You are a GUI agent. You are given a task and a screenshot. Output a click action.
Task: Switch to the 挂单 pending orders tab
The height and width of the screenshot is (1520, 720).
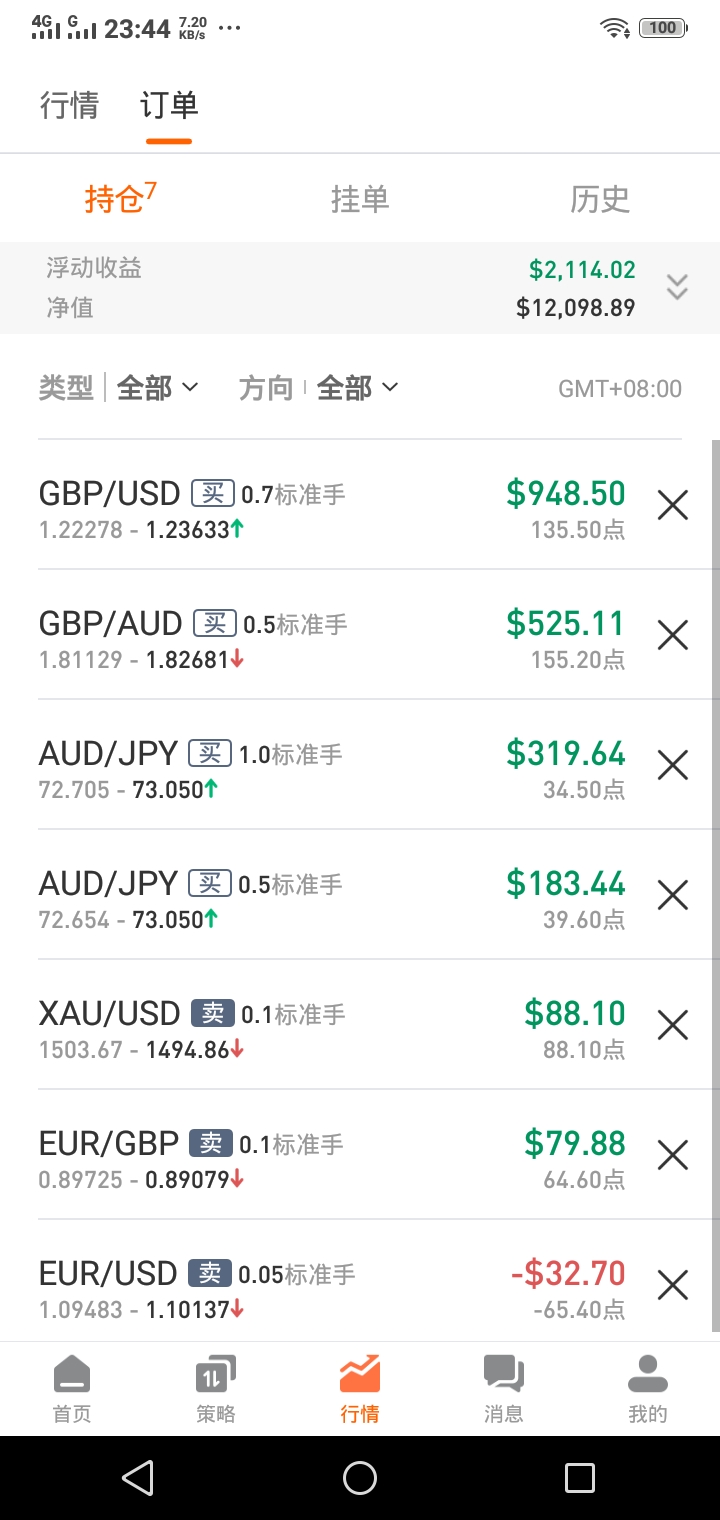click(x=360, y=200)
